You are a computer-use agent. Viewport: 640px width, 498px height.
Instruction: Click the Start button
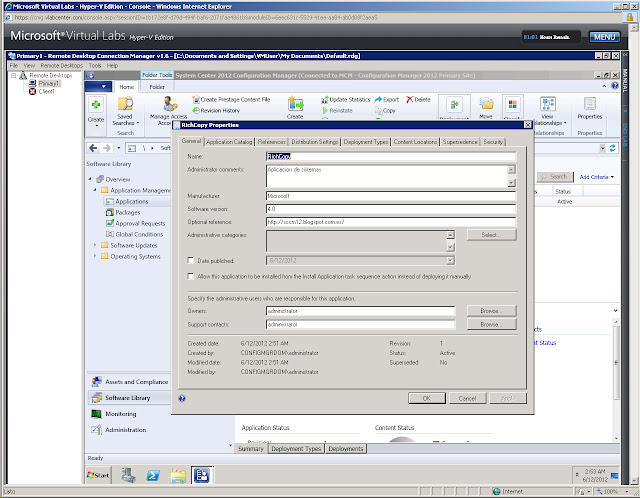pos(98,475)
